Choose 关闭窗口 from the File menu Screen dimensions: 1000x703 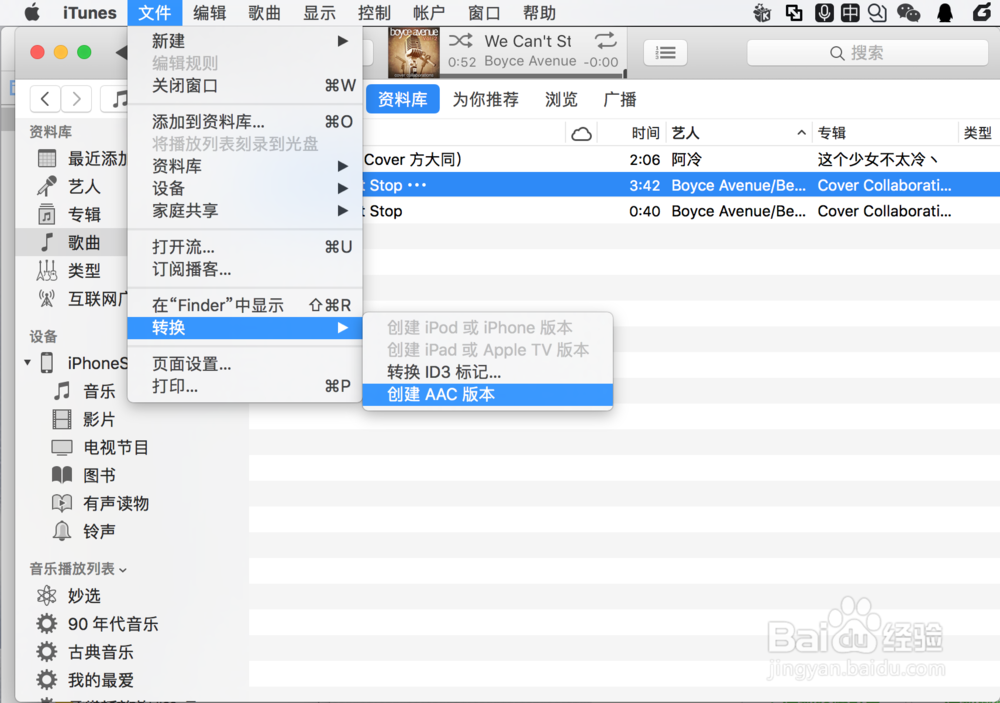(x=245, y=85)
